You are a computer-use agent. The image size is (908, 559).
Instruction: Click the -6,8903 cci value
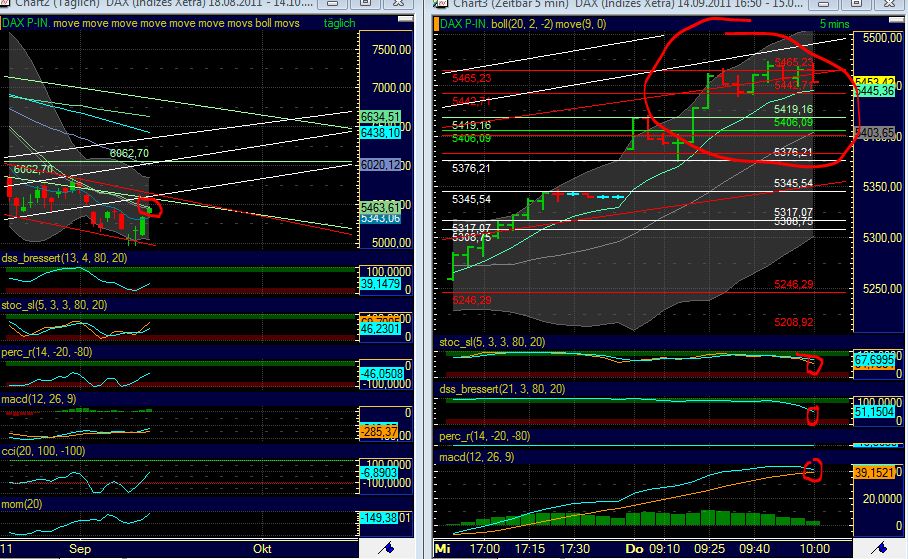point(379,472)
